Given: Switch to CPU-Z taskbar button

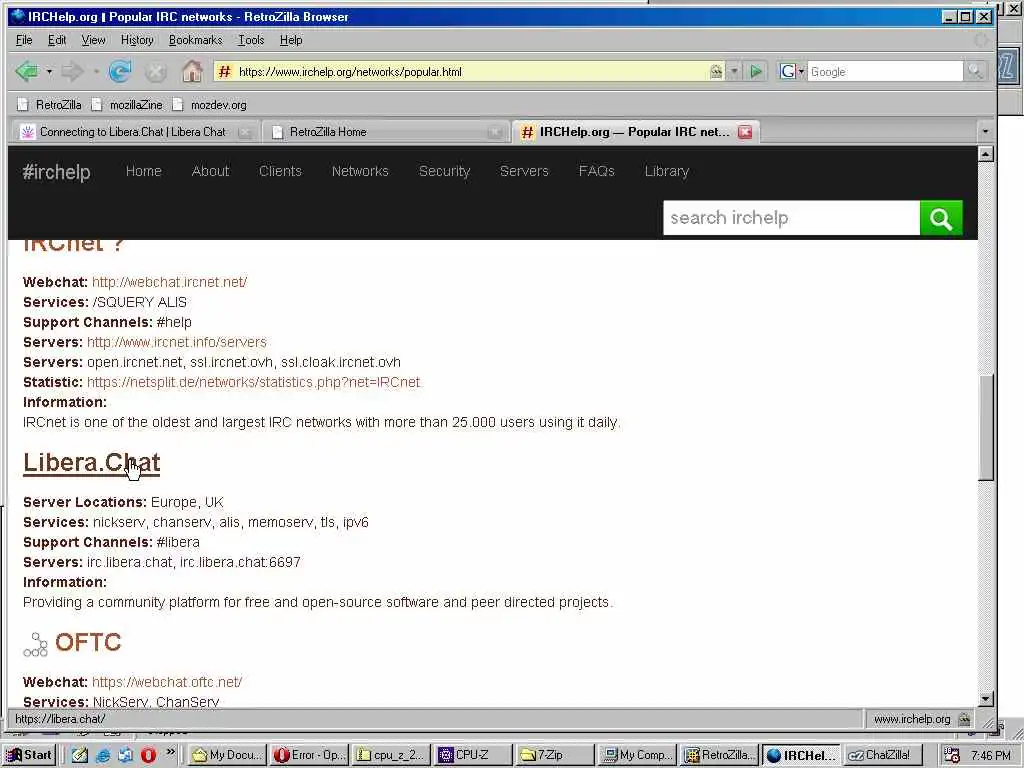Looking at the screenshot, I should tap(472, 755).
